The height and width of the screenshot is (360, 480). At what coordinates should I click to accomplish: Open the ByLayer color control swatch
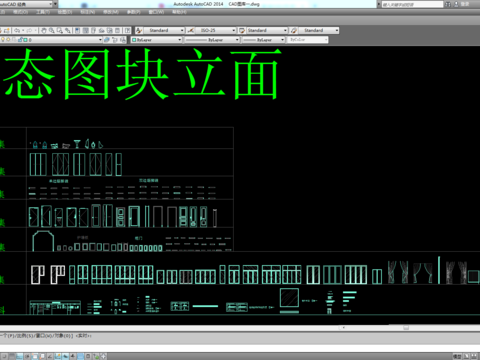(x=157, y=40)
